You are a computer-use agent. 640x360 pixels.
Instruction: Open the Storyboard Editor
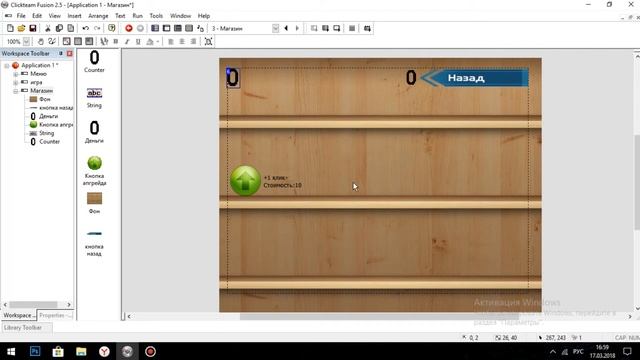[155, 28]
